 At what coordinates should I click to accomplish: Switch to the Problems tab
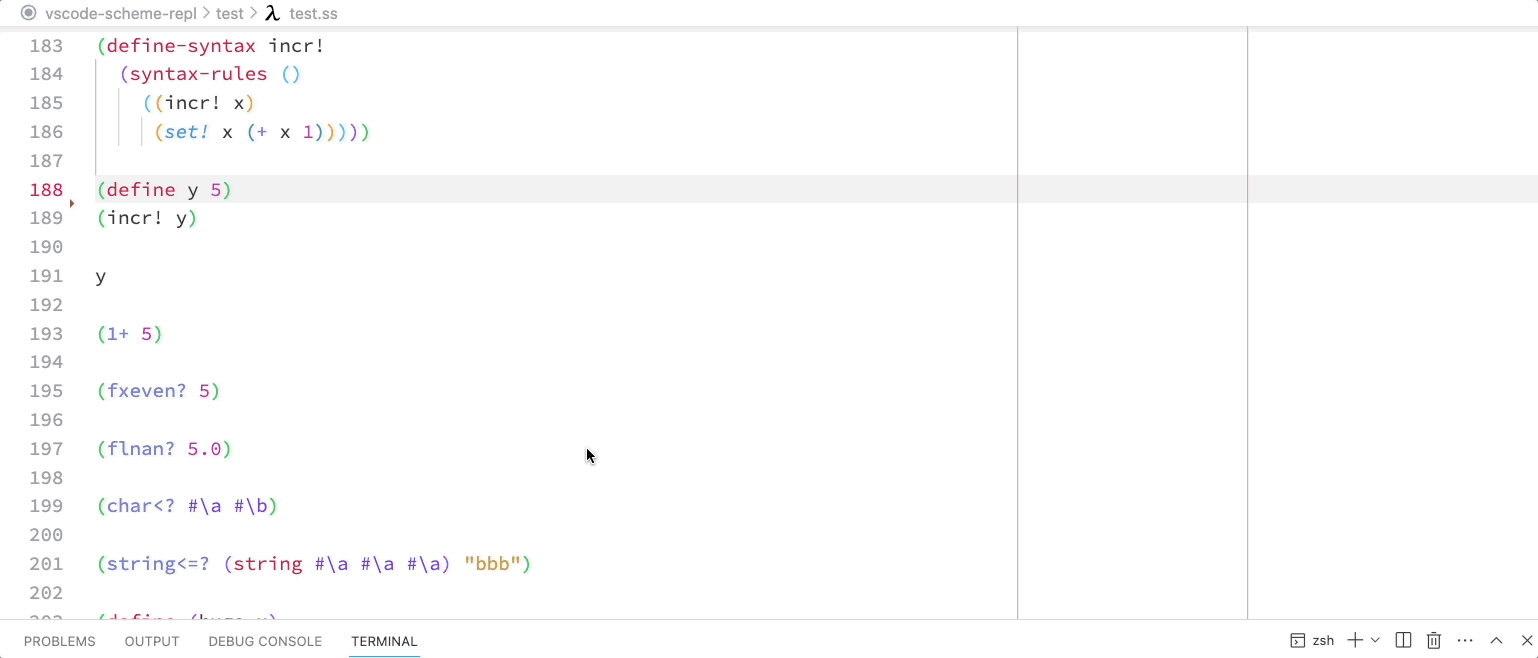coord(60,642)
